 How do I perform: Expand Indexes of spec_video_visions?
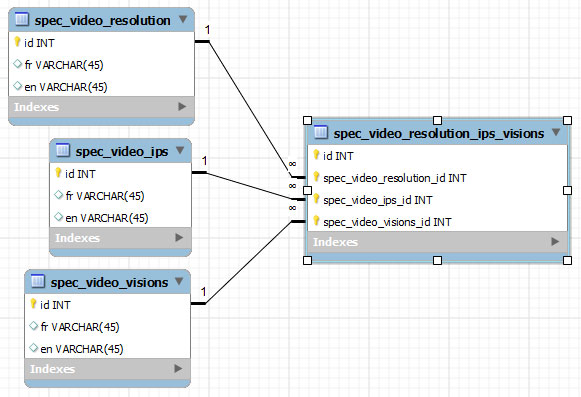[178, 368]
